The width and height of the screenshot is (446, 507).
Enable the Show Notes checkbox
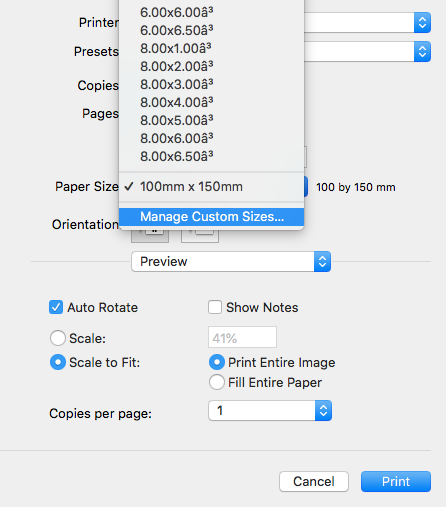coord(215,307)
